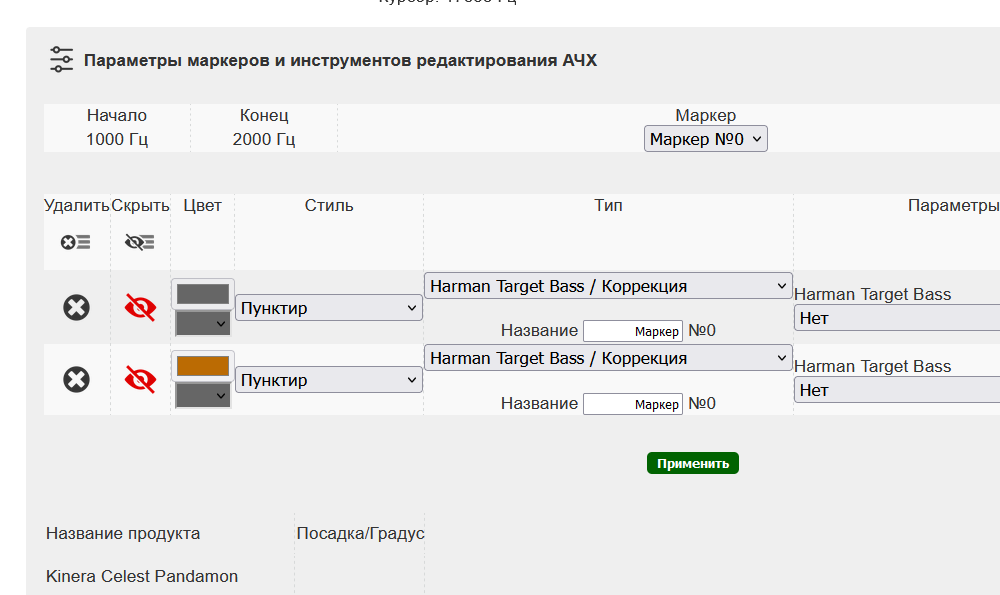Screen dimensions: 1000x595
Task: Click the first row Название input field
Action: tap(632, 331)
